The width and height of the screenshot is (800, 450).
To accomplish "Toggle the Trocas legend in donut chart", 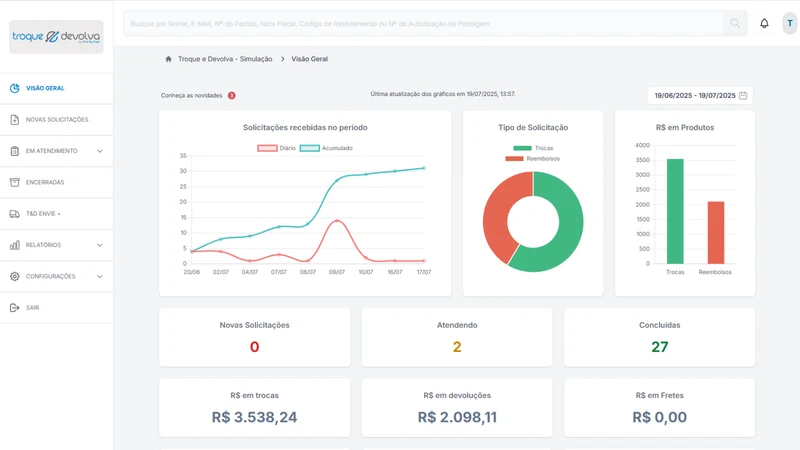I will 533,148.
